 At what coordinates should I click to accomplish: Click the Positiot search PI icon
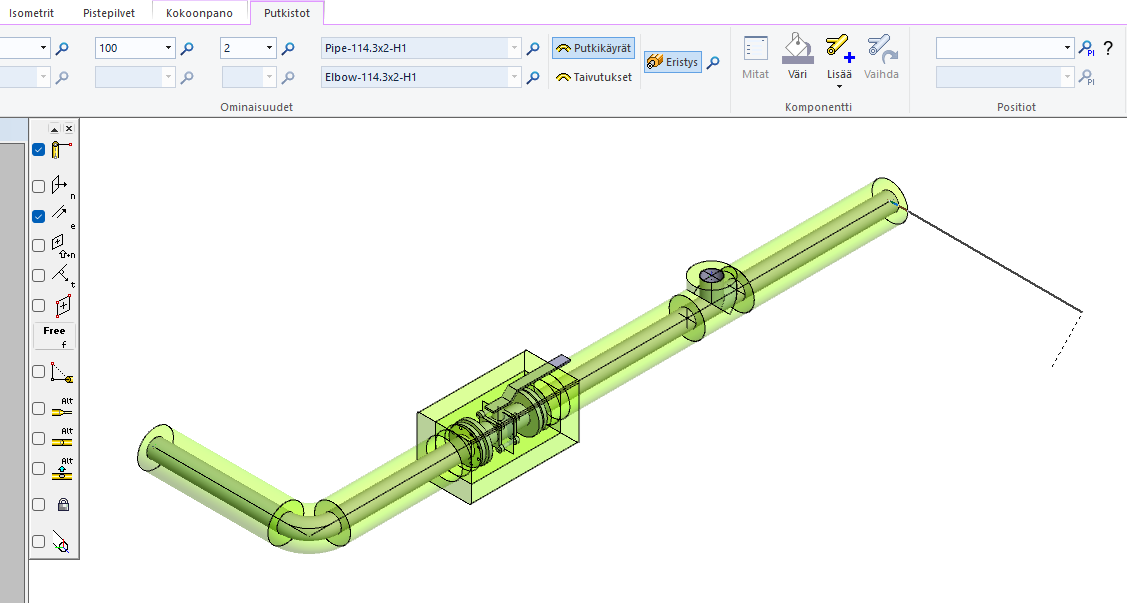pyautogui.click(x=1088, y=48)
